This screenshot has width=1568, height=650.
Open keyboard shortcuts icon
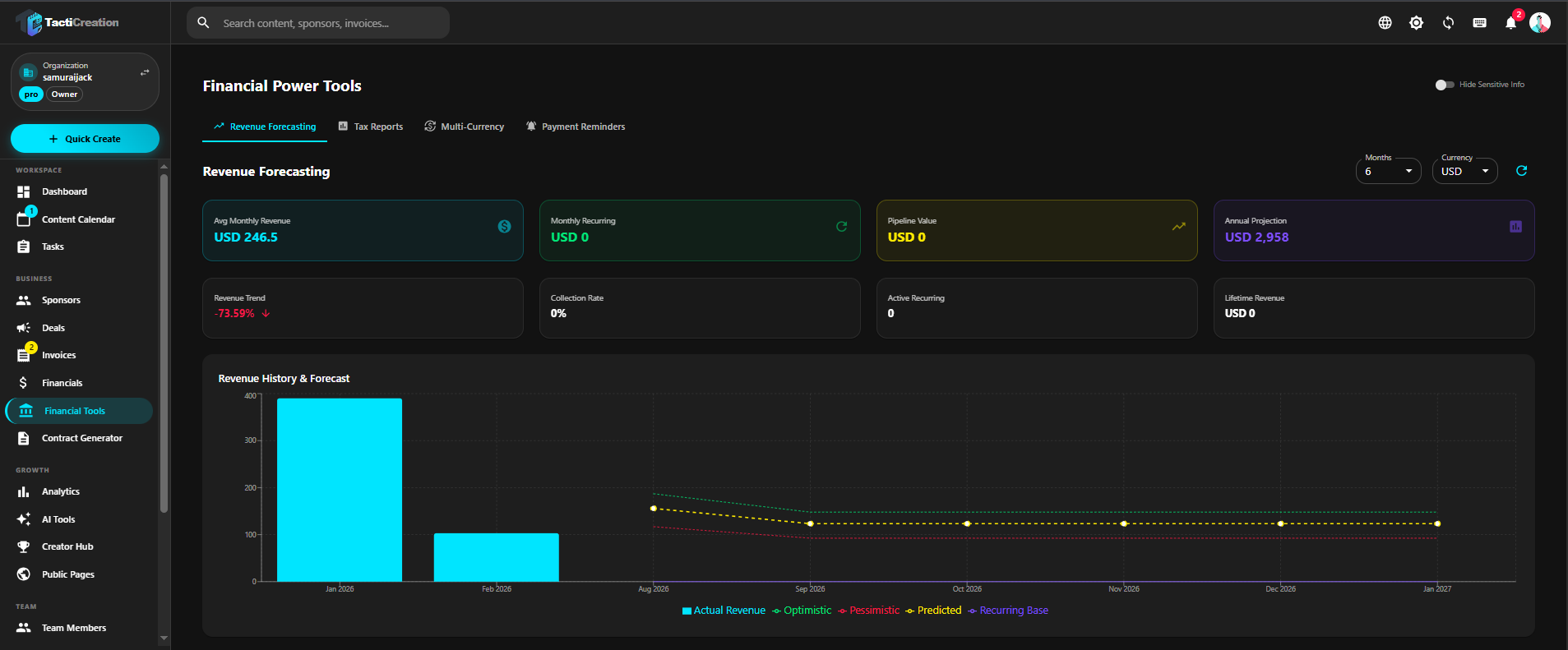(1479, 23)
